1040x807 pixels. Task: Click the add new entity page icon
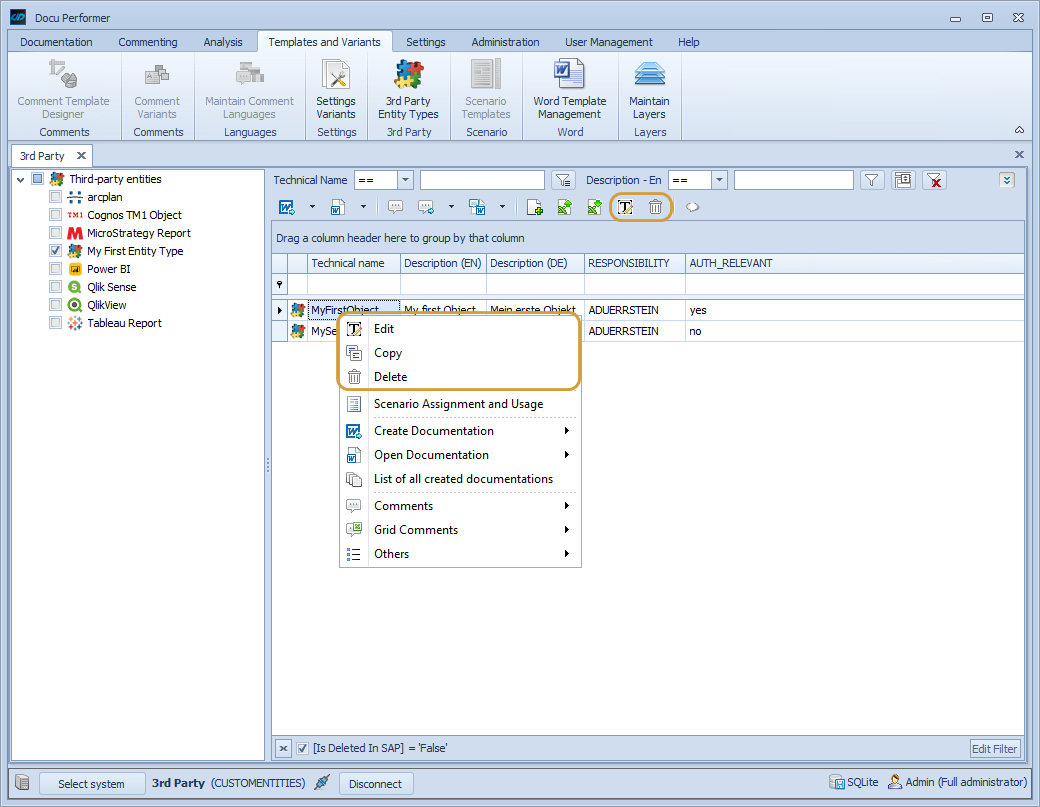(533, 207)
